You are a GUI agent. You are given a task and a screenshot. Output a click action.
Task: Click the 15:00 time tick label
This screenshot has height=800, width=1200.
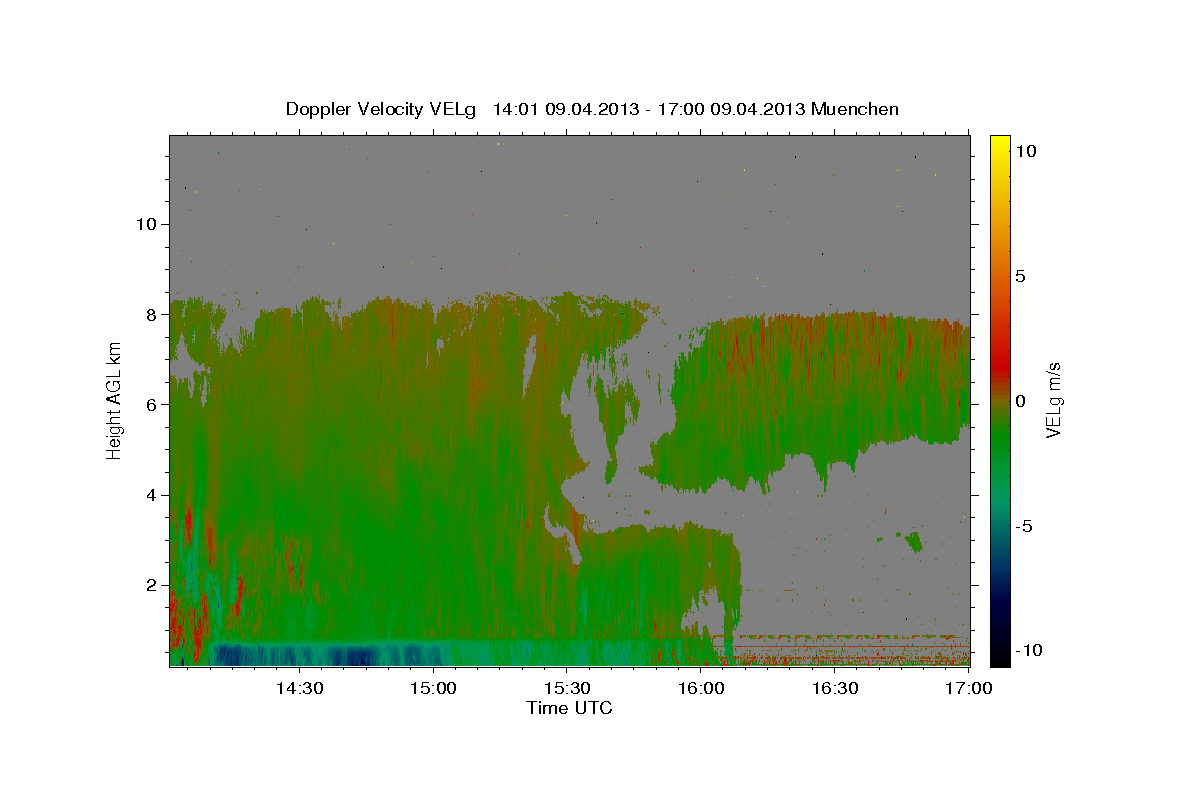pyautogui.click(x=435, y=688)
